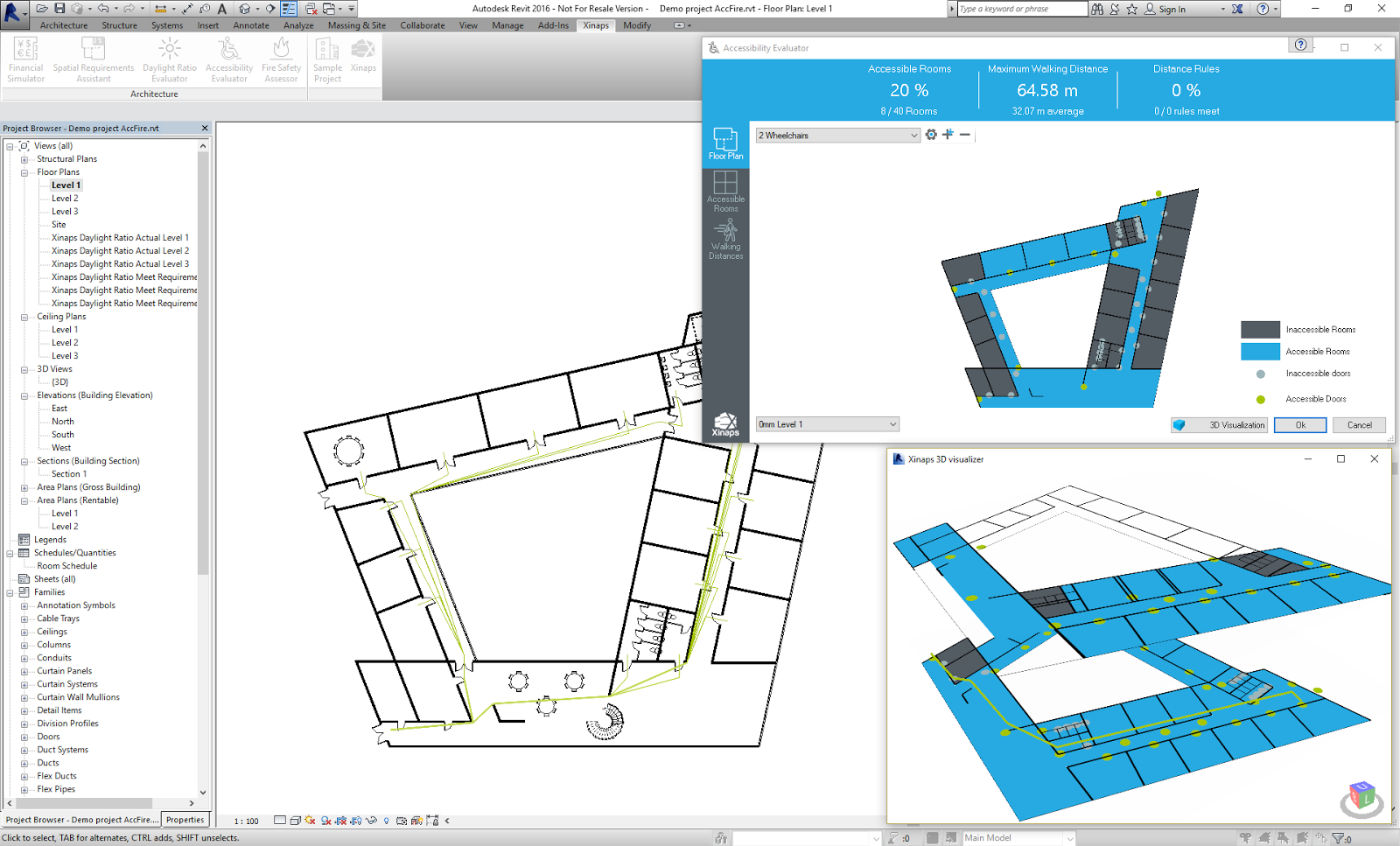Screen dimensions: 1400x846
Task: Switch to the Xinaps ribbon tab
Action: pyautogui.click(x=595, y=25)
